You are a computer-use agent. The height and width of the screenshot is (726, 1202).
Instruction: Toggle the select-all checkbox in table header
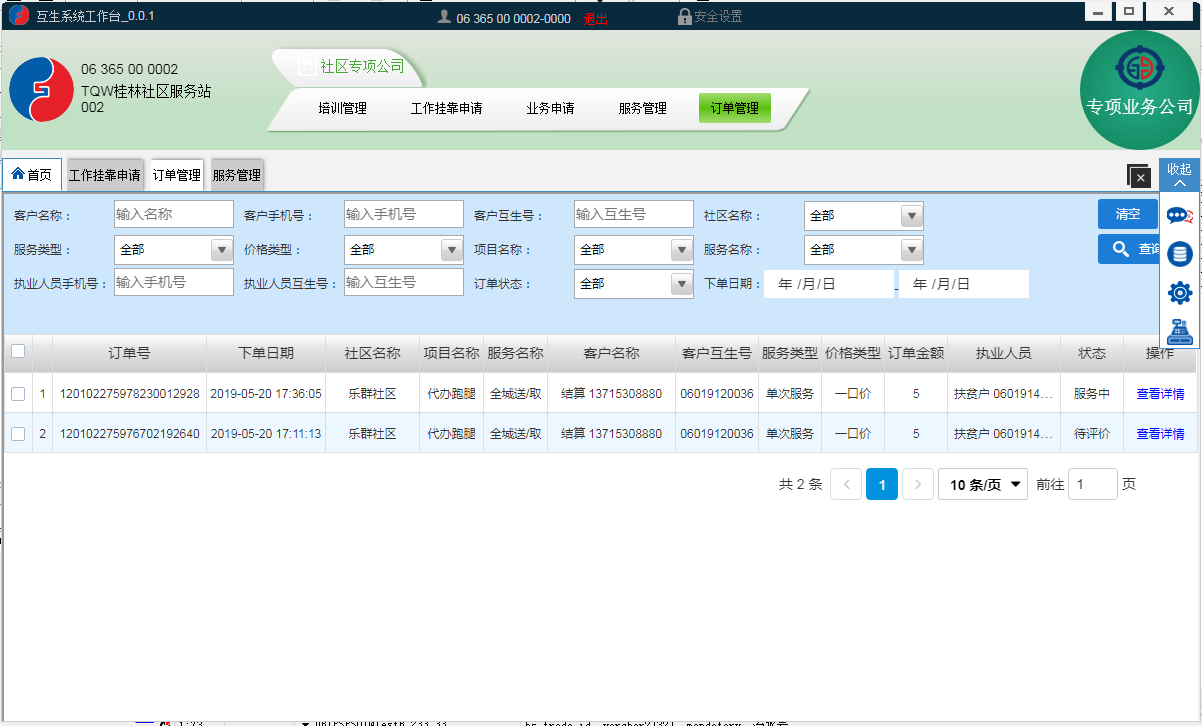(x=18, y=352)
